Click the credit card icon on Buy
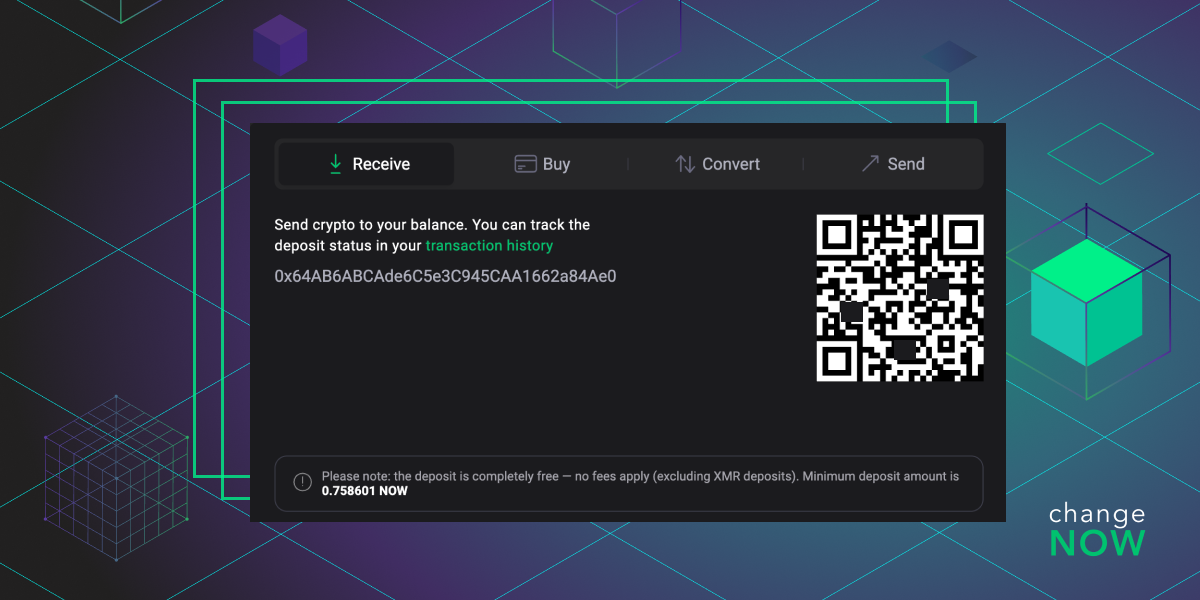The height and width of the screenshot is (600, 1200). (525, 164)
